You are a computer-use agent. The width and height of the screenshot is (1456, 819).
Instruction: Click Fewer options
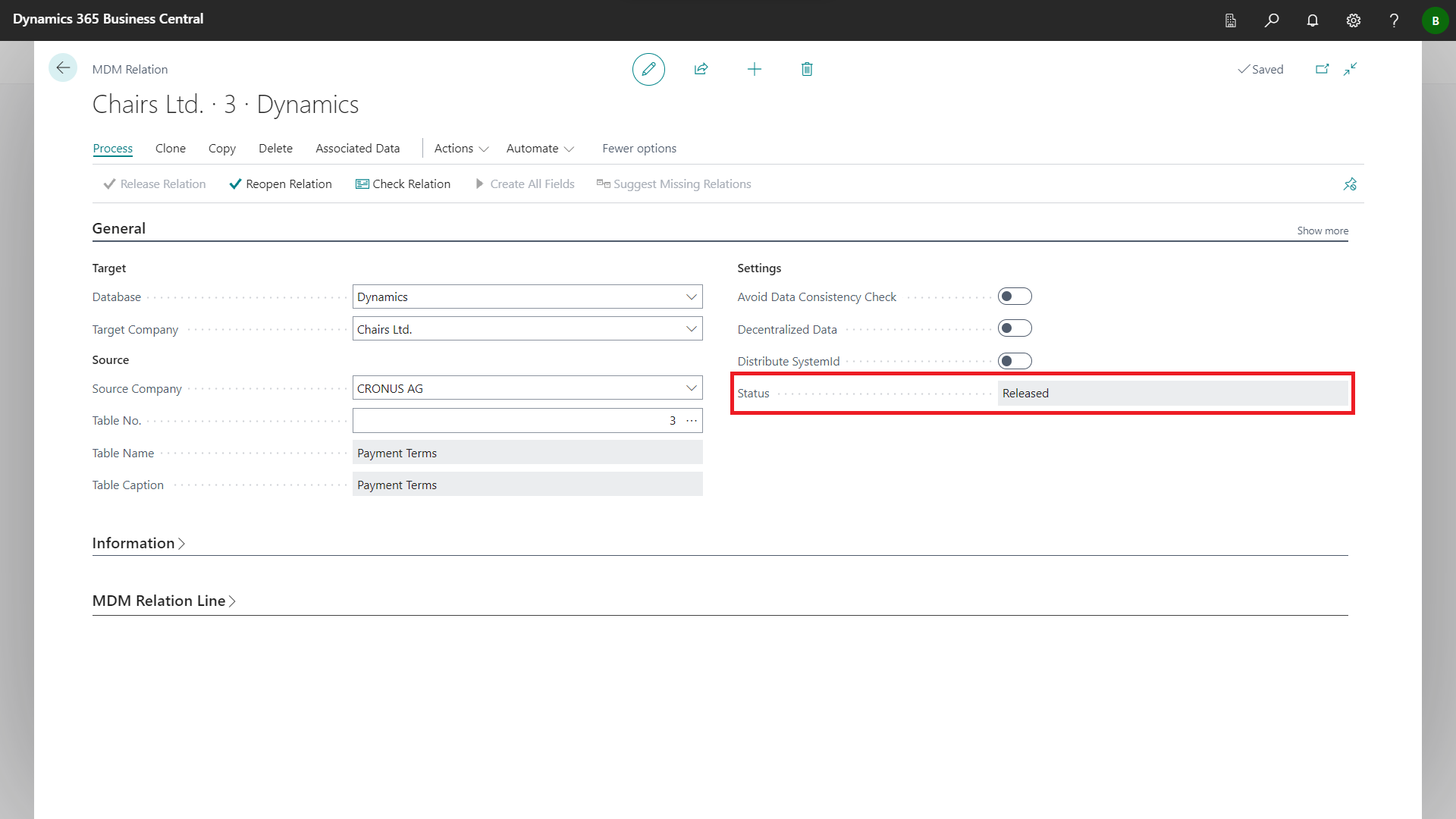[x=639, y=149]
